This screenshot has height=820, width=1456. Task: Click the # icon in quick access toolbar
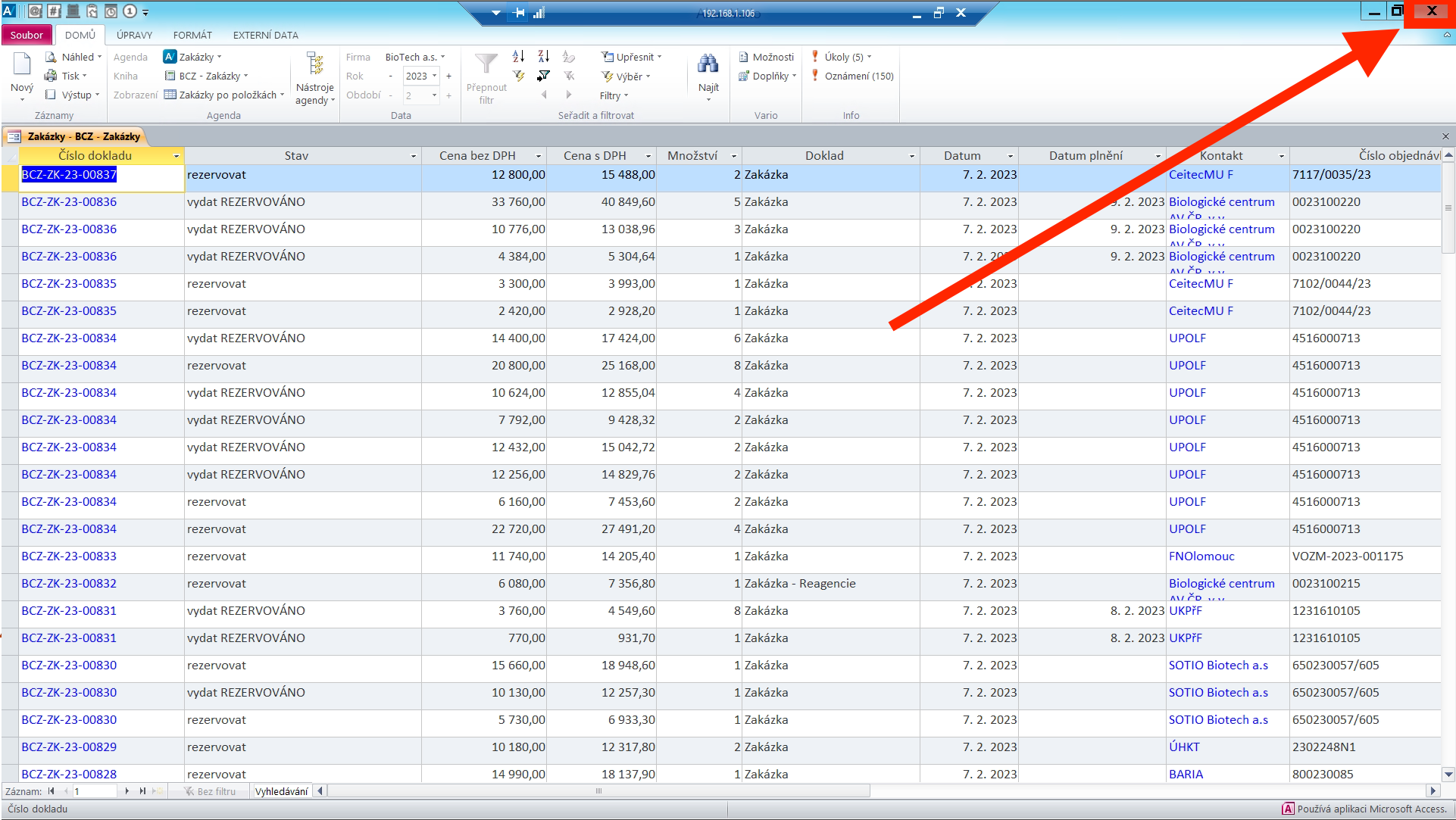(54, 11)
